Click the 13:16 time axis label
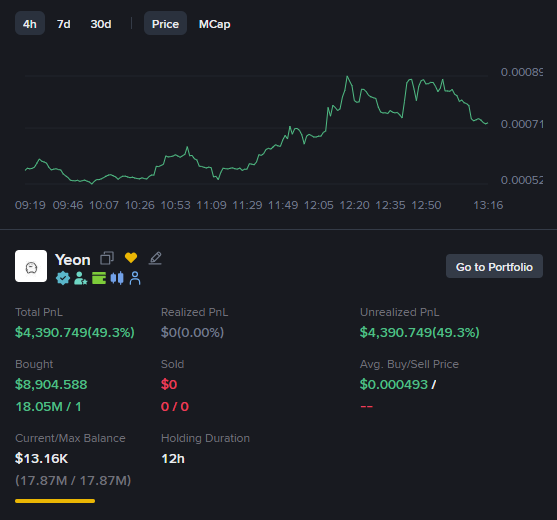The height and width of the screenshot is (520, 557). 488,205
